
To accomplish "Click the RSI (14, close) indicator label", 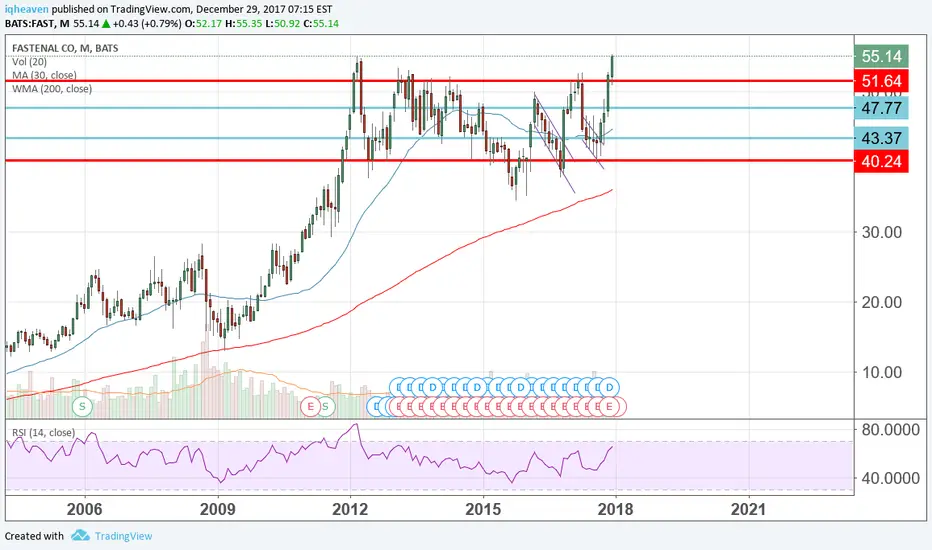I will pos(43,433).
